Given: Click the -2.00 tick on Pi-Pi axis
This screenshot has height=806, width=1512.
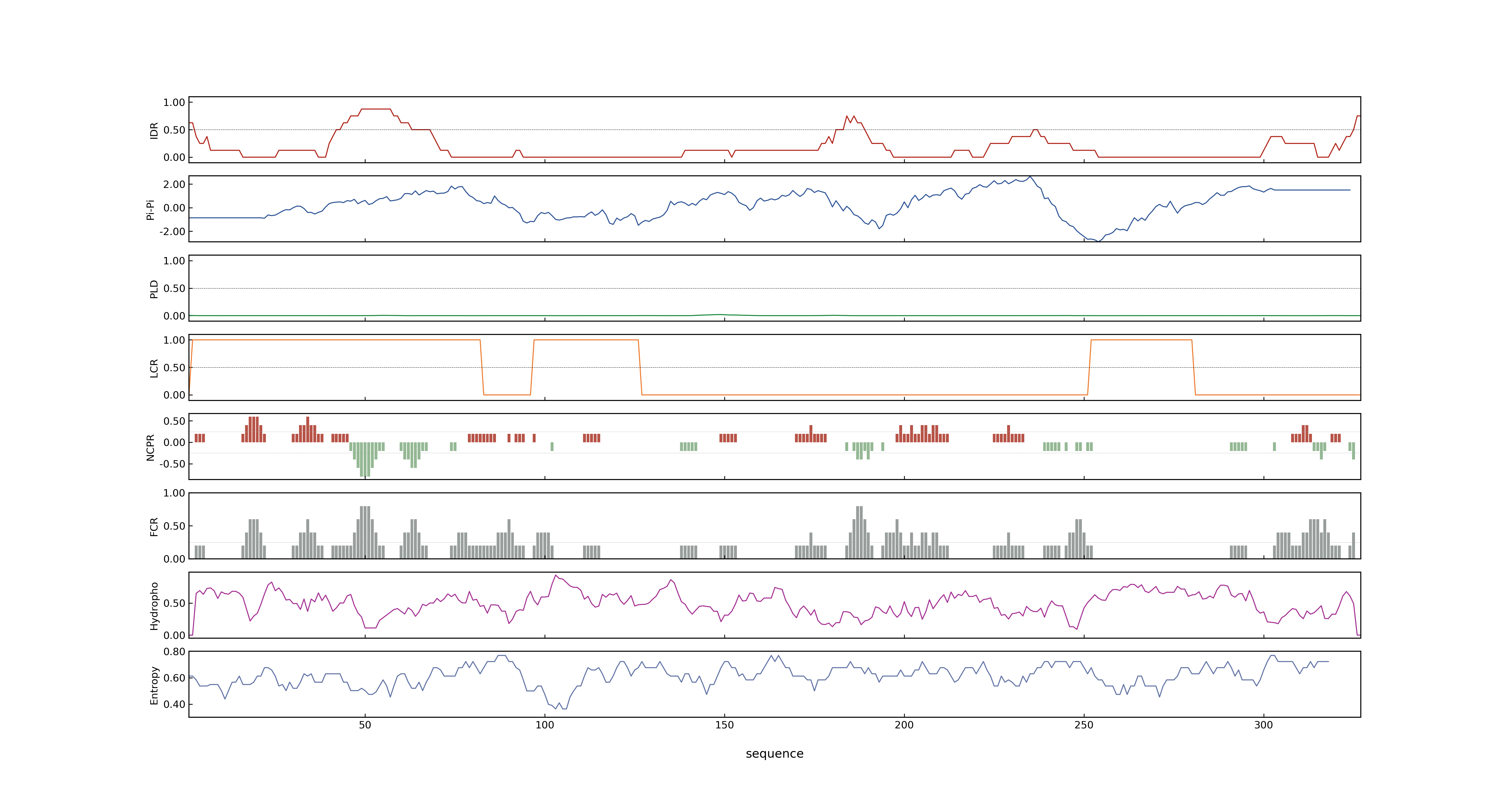Looking at the screenshot, I should (x=172, y=231).
